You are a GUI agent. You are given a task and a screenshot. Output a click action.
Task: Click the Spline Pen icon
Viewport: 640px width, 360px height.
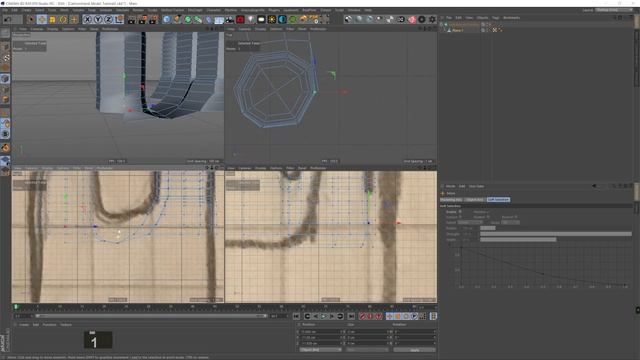coord(177,19)
